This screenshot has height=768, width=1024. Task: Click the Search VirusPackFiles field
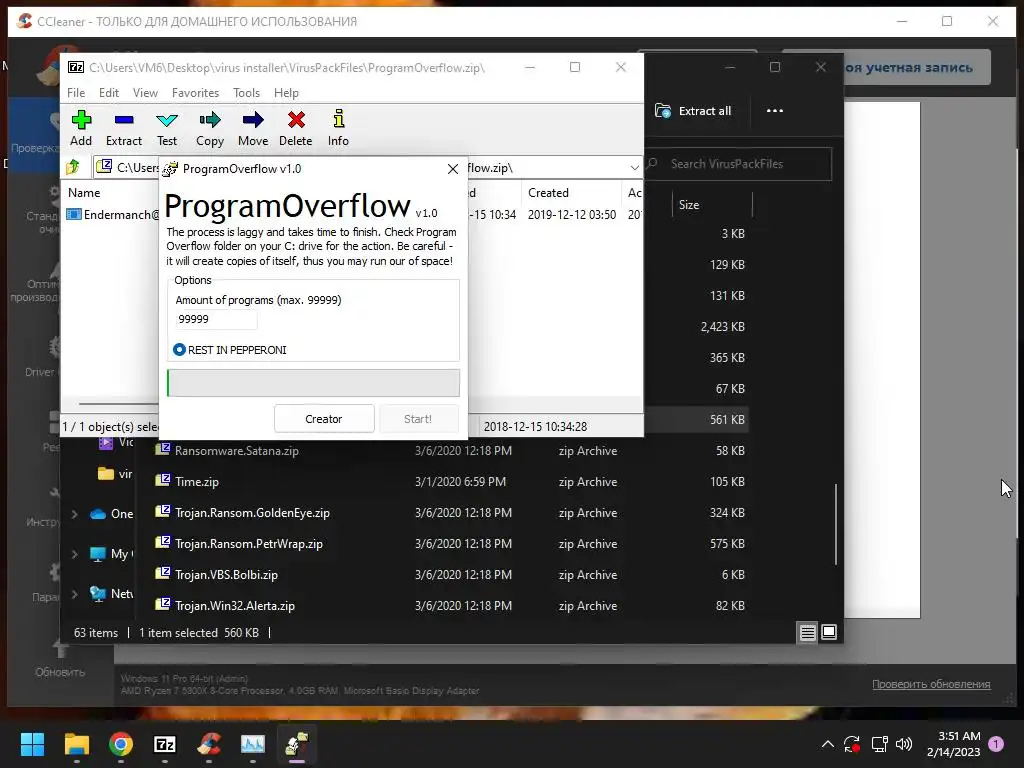click(x=738, y=164)
